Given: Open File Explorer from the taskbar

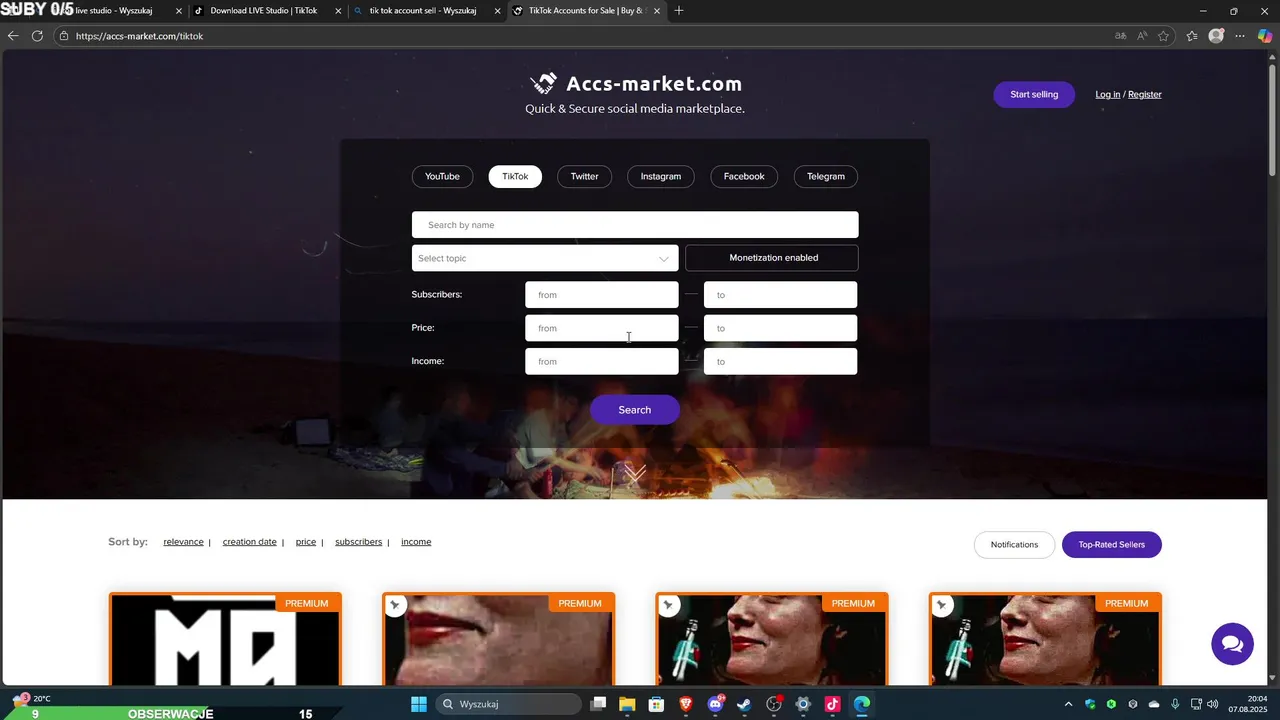Looking at the screenshot, I should coord(627,704).
